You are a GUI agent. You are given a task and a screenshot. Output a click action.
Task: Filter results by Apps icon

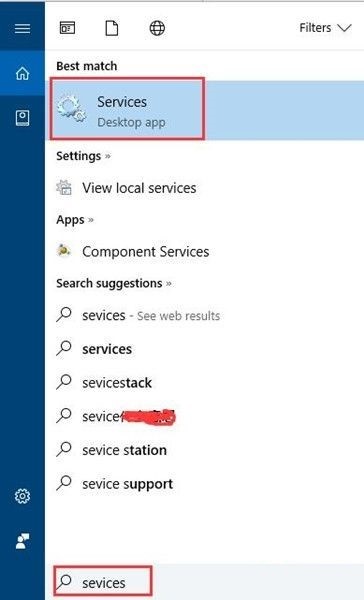point(67,28)
